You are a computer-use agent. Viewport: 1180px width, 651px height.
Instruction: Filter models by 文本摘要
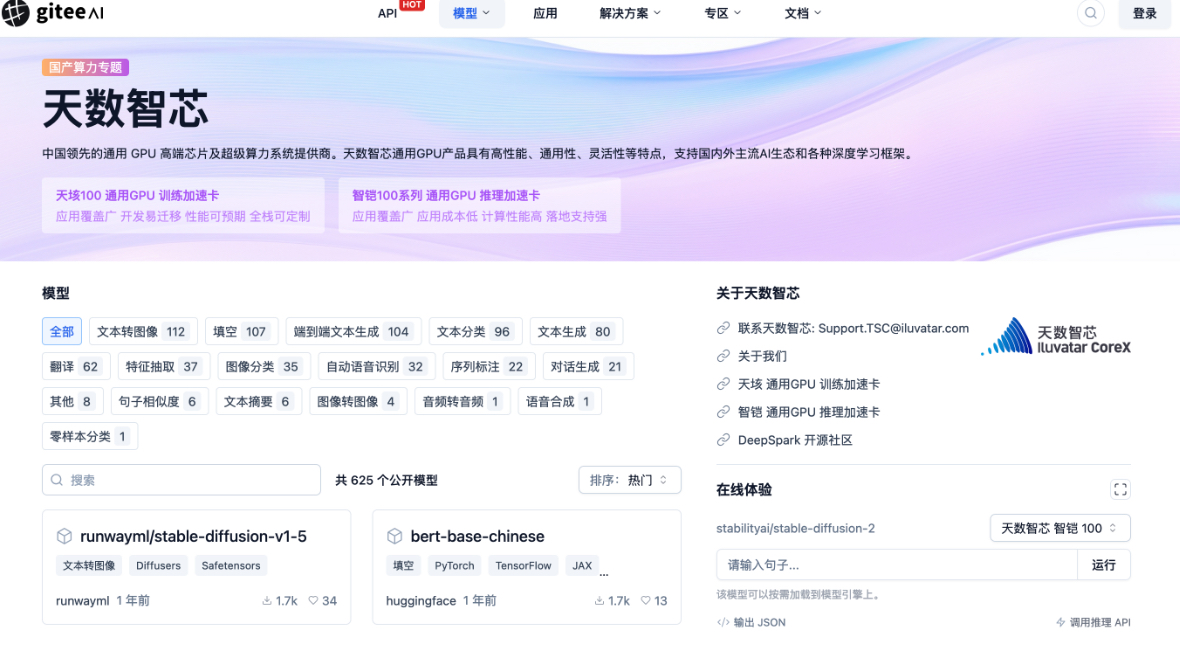point(258,401)
